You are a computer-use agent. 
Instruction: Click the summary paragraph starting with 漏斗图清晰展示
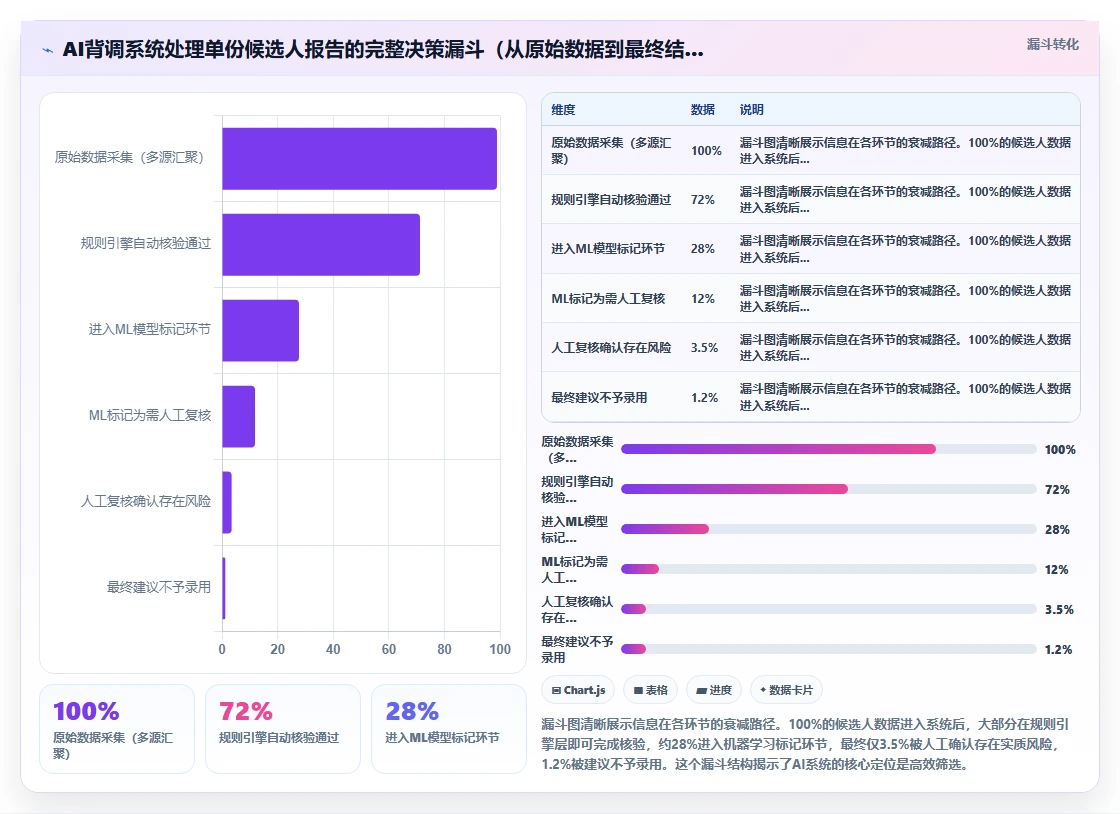[x=806, y=744]
